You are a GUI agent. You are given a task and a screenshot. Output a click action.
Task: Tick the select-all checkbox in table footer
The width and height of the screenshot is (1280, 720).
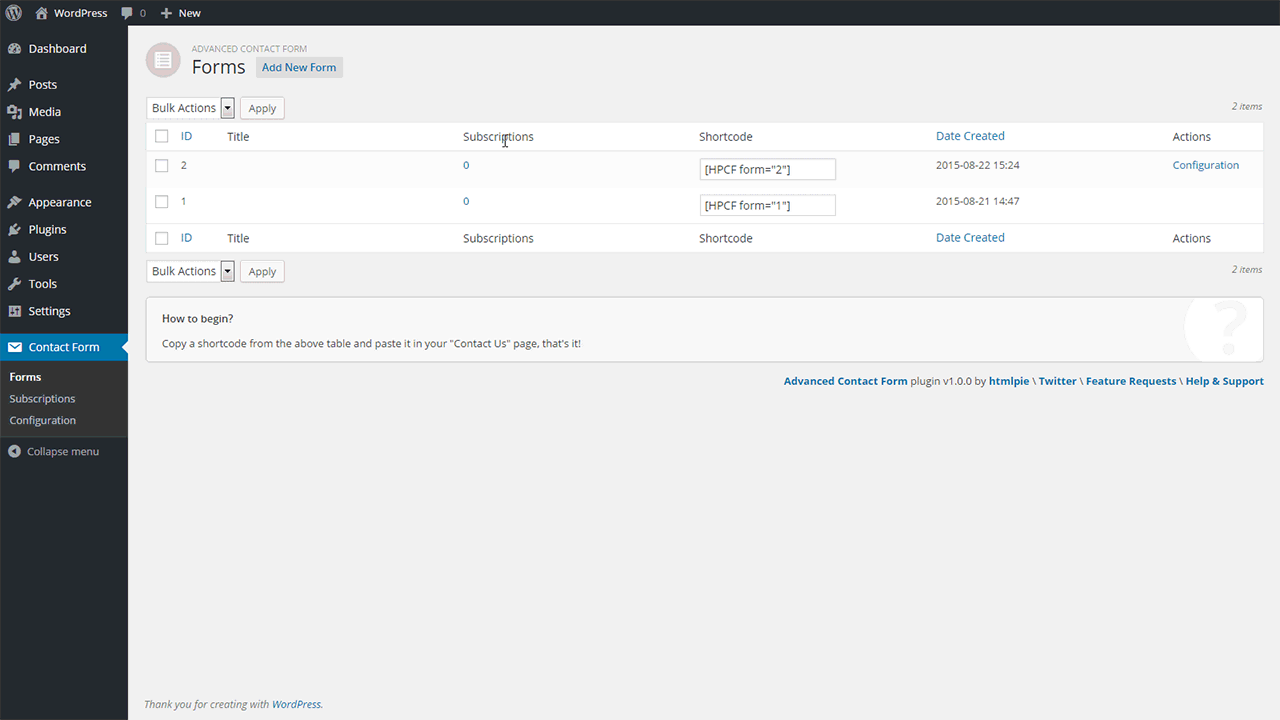coord(162,238)
